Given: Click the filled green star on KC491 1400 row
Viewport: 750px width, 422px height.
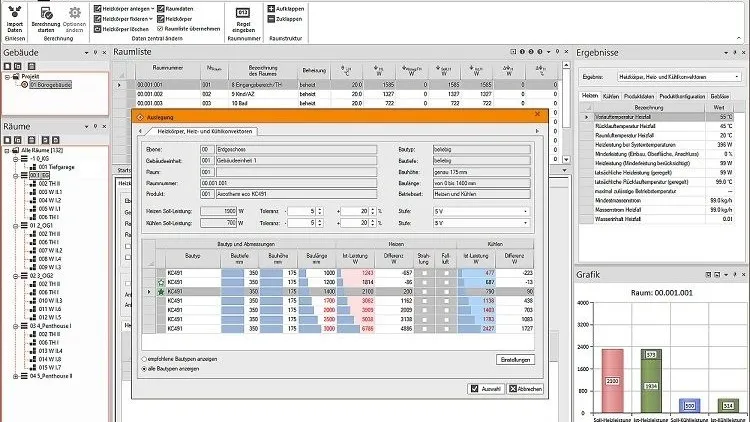Looking at the screenshot, I should [x=161, y=291].
